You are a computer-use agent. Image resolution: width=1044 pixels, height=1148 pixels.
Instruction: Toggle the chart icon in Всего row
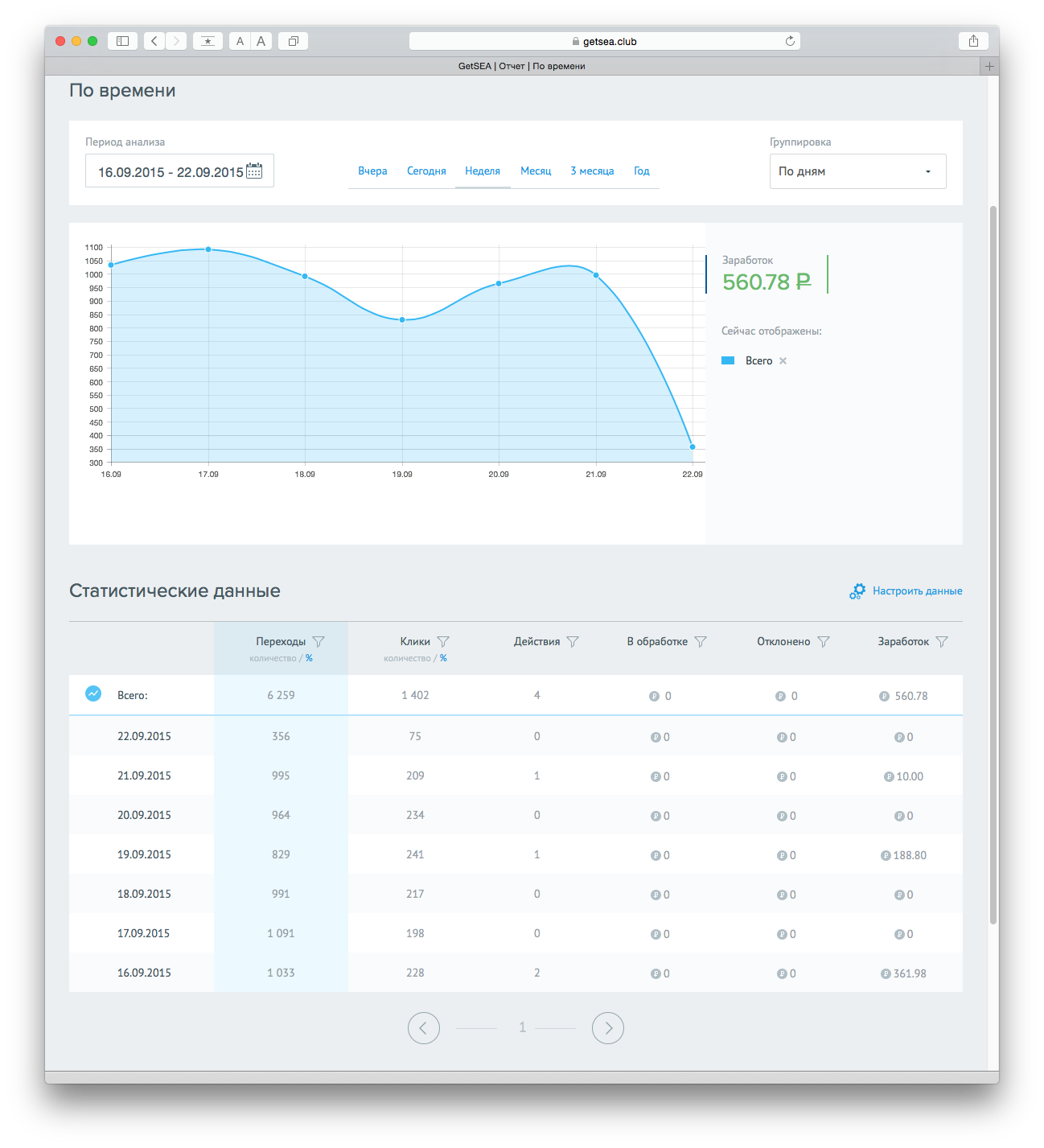click(93, 693)
